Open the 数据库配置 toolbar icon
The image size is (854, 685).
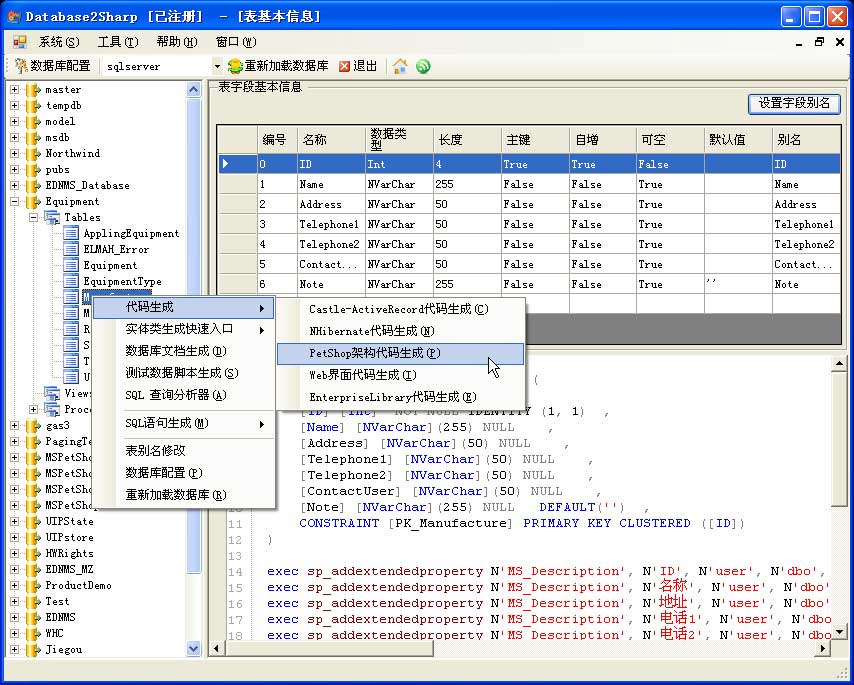click(x=21, y=66)
